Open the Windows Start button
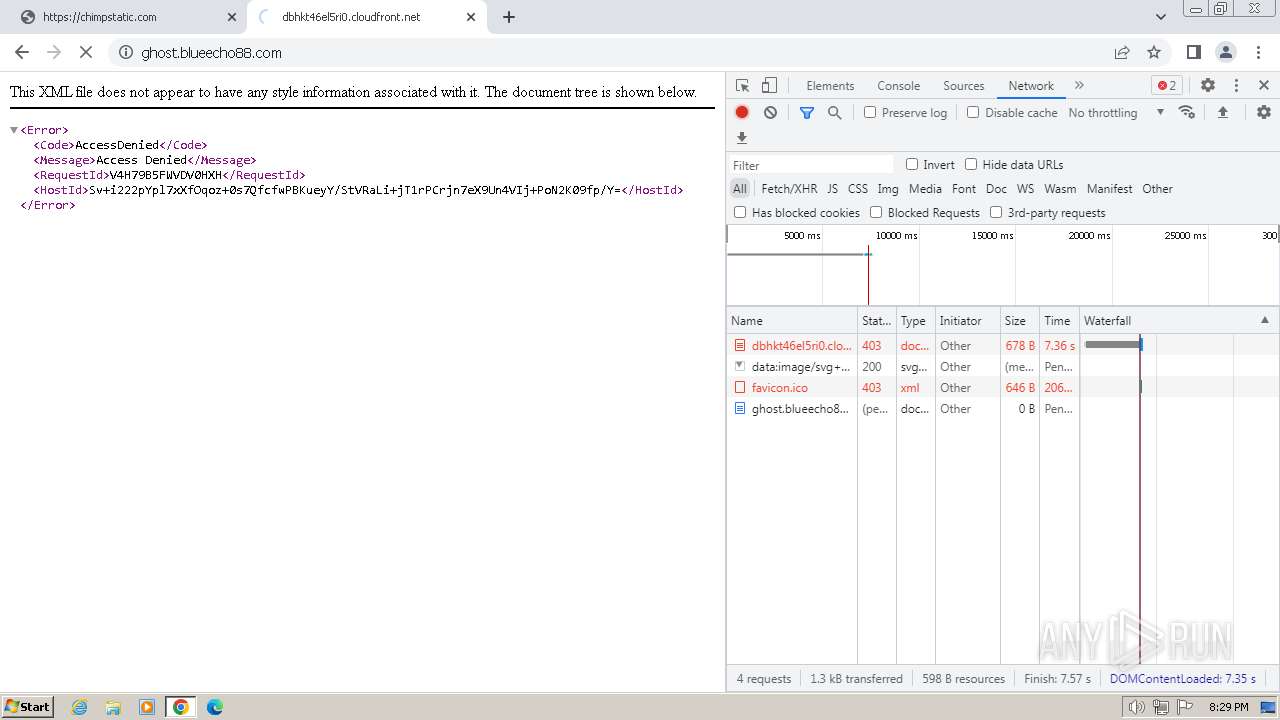 tap(28, 706)
